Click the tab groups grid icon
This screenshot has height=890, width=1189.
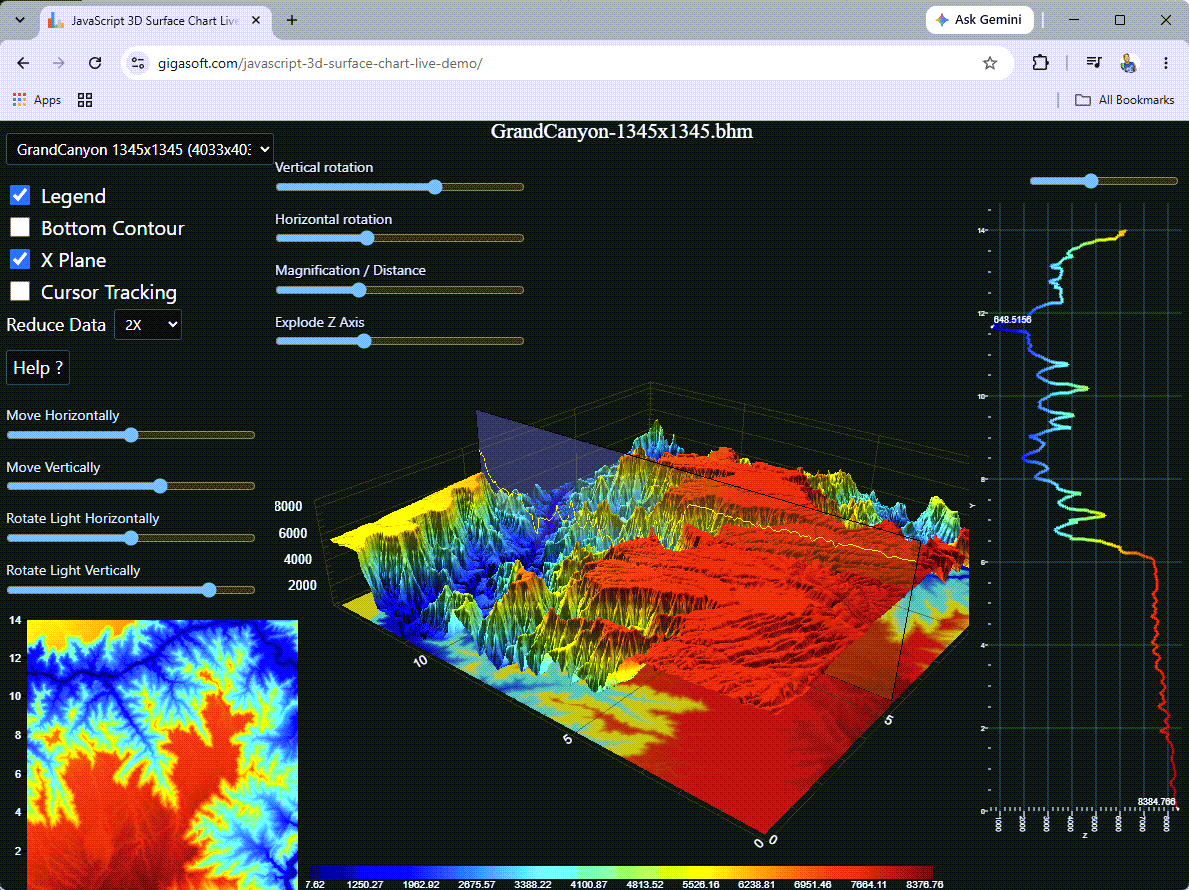point(85,99)
